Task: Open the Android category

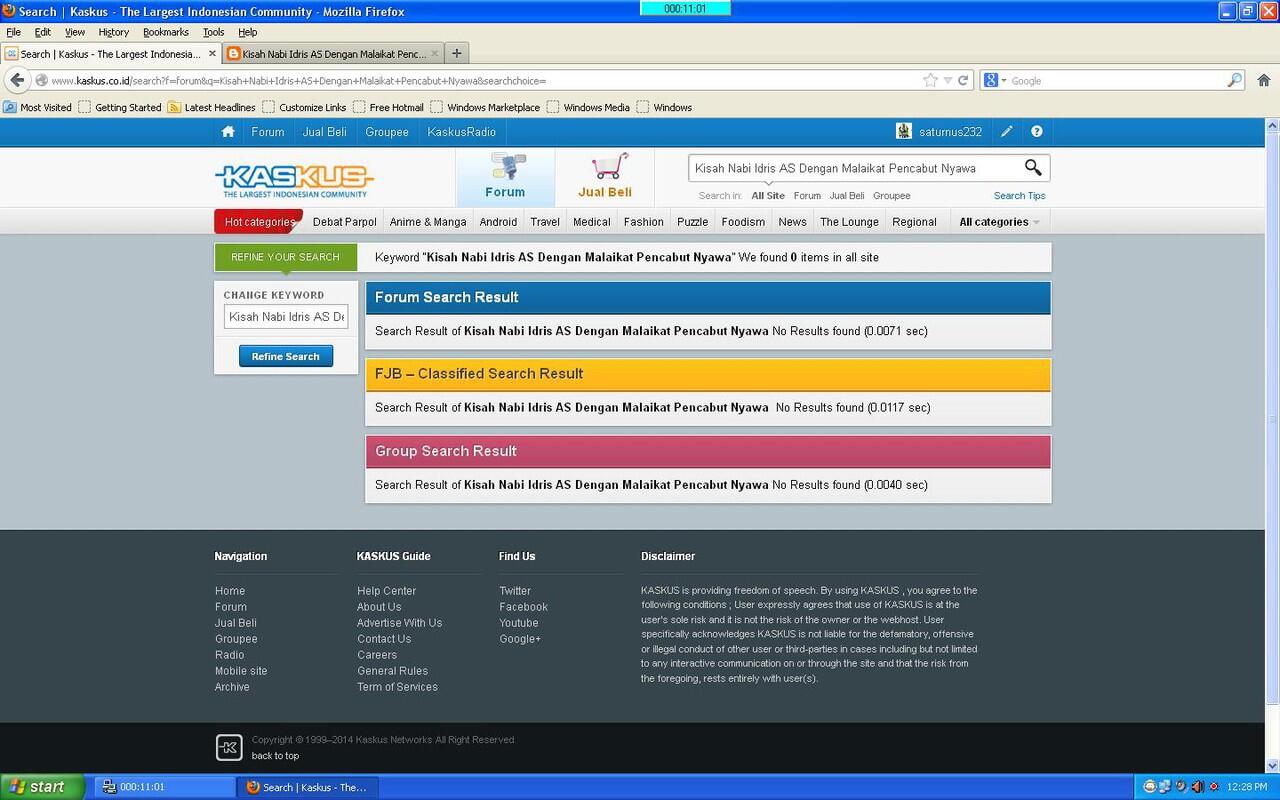Action: point(498,222)
